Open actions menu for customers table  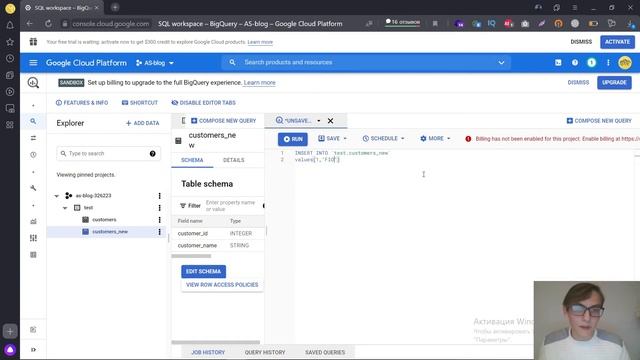tap(160, 220)
